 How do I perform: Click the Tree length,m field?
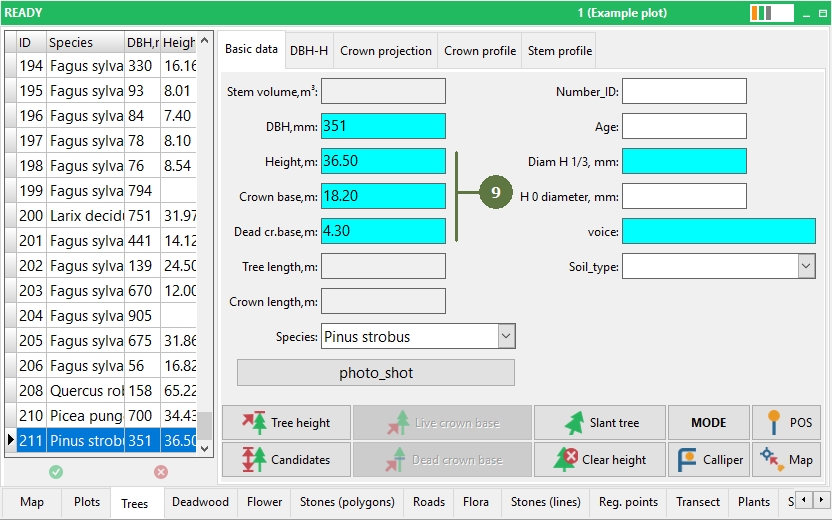point(383,266)
